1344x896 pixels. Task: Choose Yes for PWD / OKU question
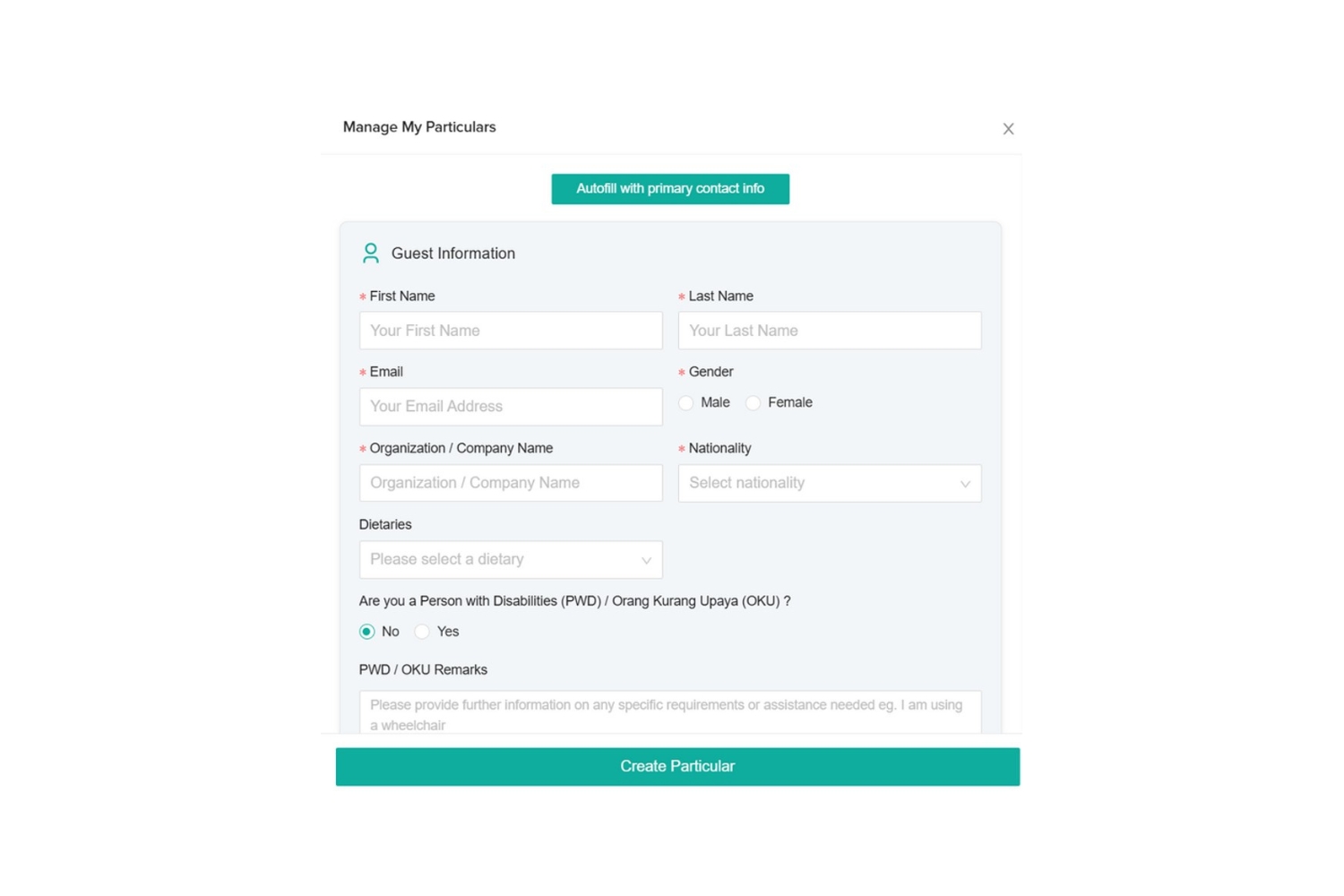coord(422,632)
